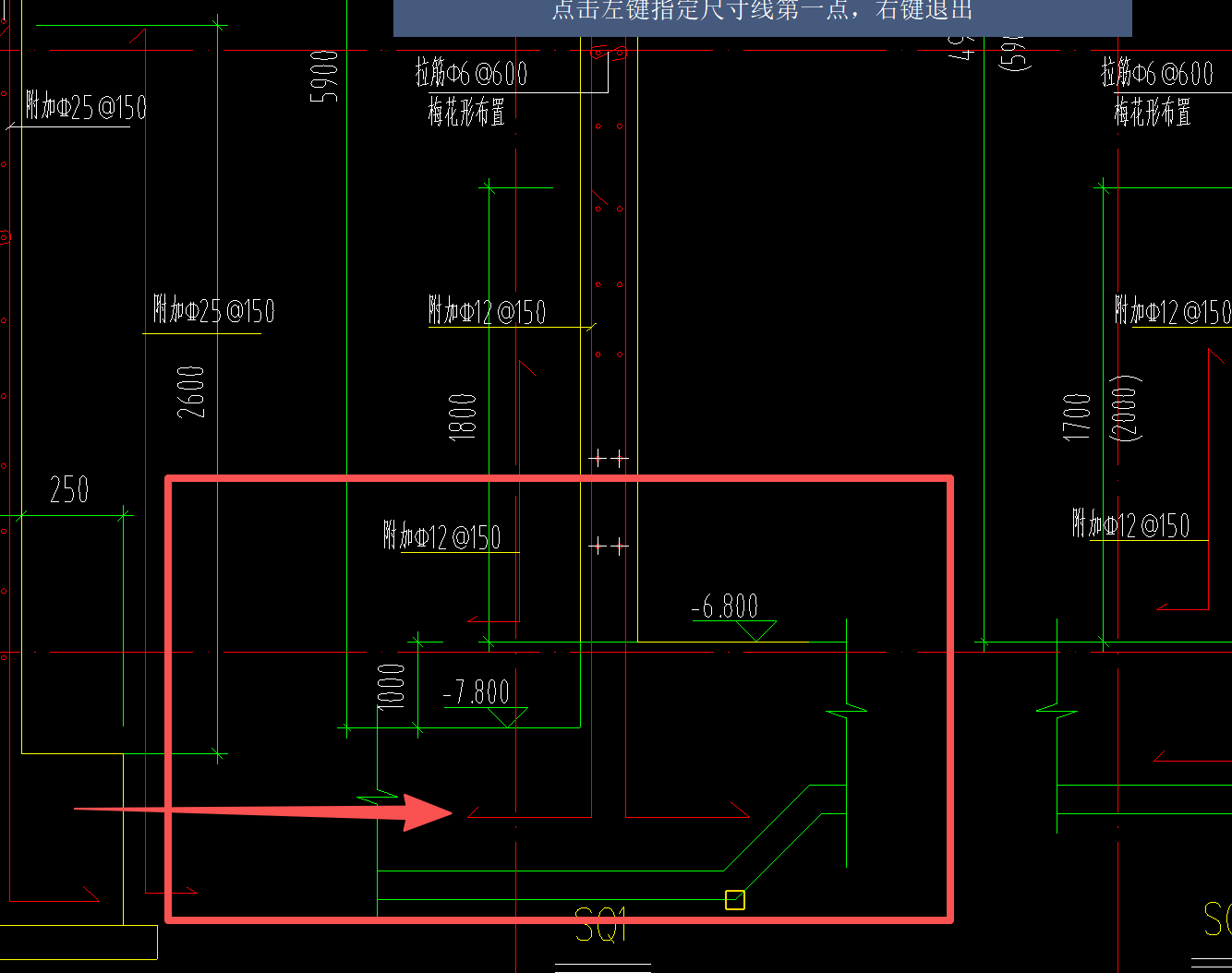Click the hint bar reading 点击左键指定尺寸线第一点
The image size is (1232, 973).
click(x=763, y=18)
